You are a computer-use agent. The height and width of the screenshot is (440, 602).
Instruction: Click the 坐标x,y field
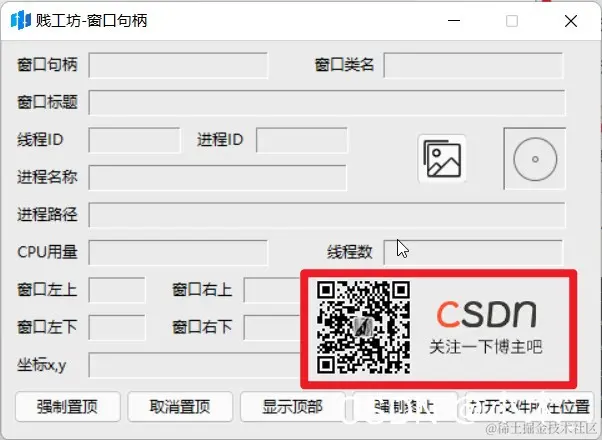pos(194,365)
